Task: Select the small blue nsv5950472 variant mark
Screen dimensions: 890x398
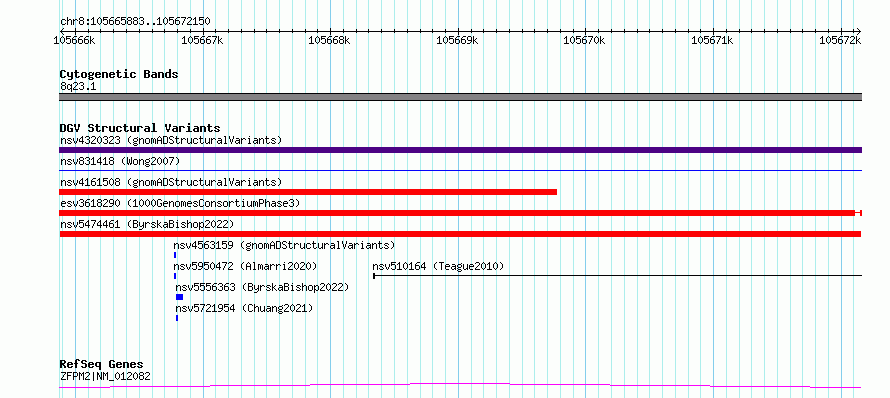Action: [175, 276]
